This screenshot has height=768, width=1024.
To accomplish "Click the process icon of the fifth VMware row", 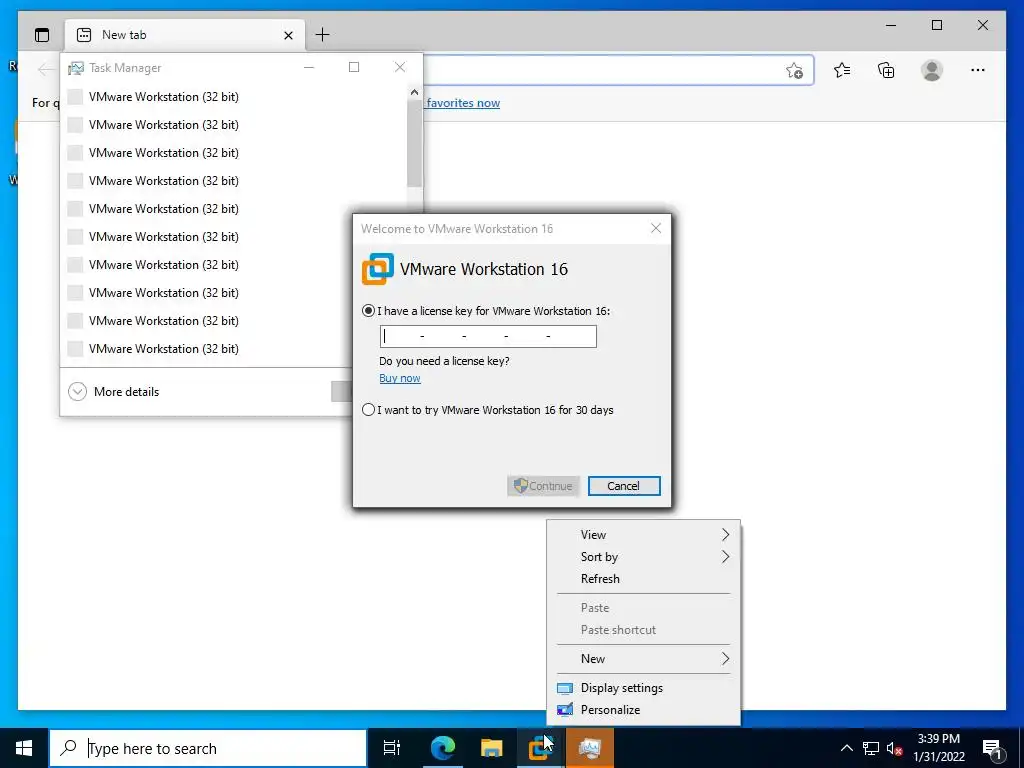I will pyautogui.click(x=75, y=209).
